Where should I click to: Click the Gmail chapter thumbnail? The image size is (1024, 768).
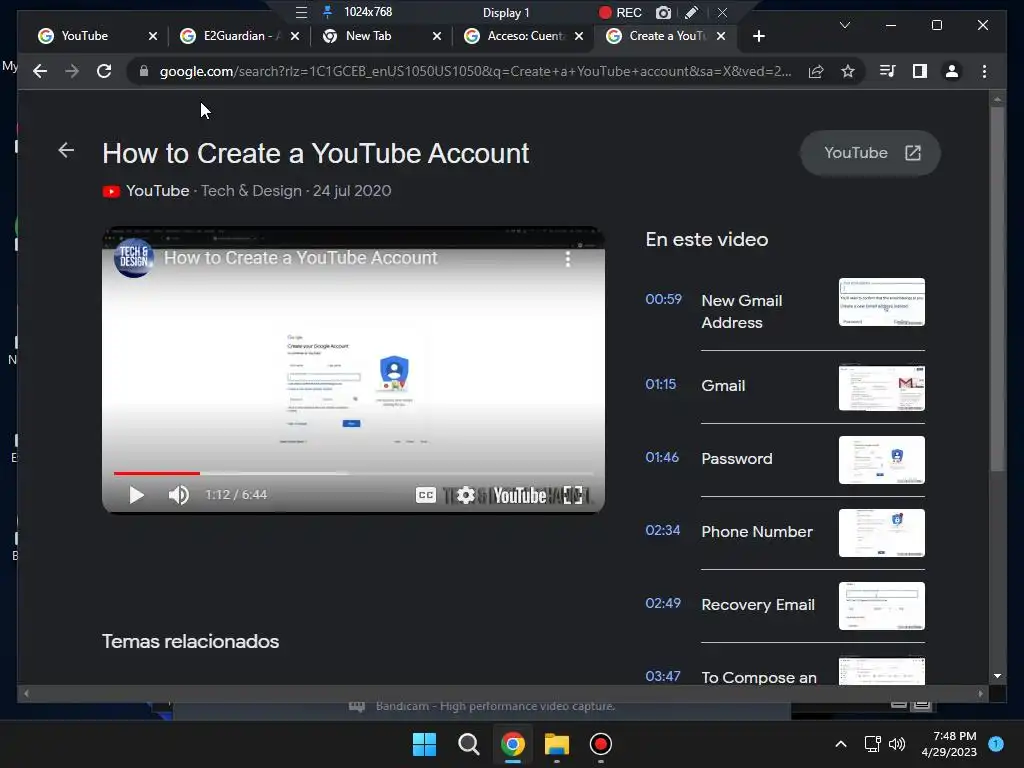pyautogui.click(x=882, y=387)
